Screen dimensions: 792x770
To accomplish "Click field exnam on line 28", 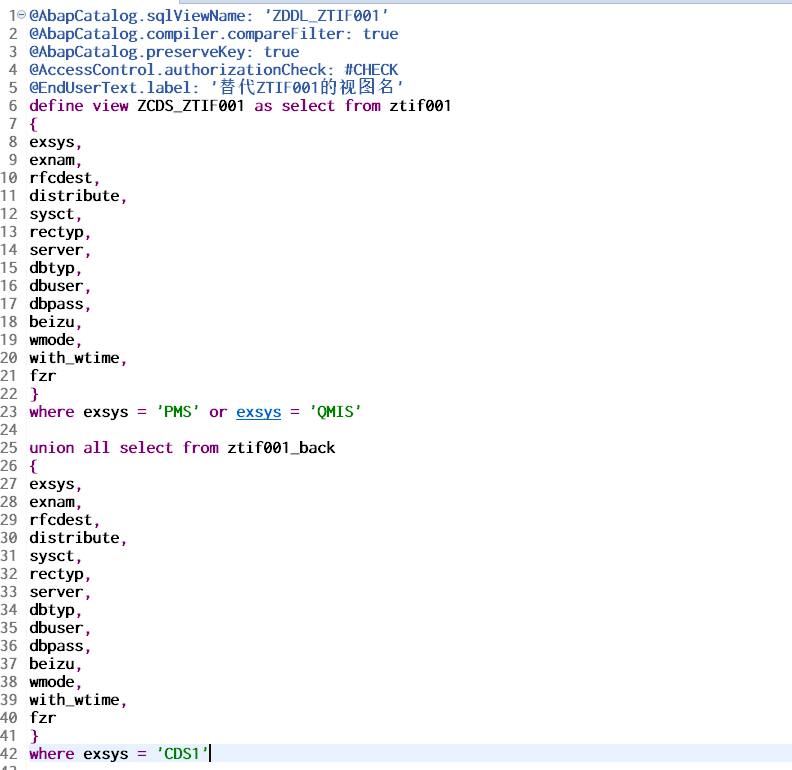I will pyautogui.click(x=52, y=502).
